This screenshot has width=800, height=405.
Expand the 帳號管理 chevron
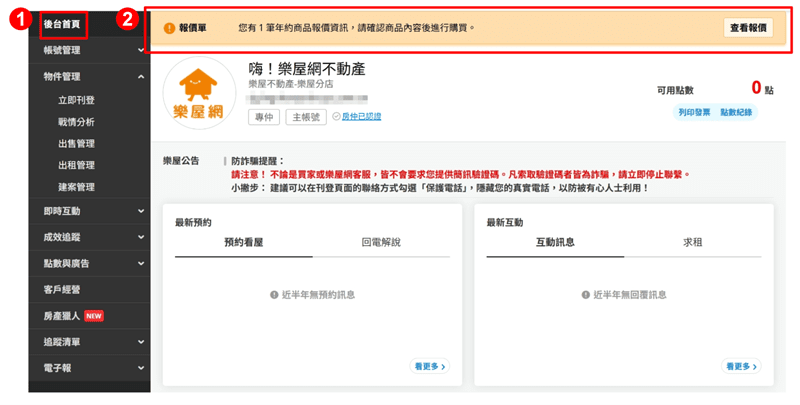141,50
